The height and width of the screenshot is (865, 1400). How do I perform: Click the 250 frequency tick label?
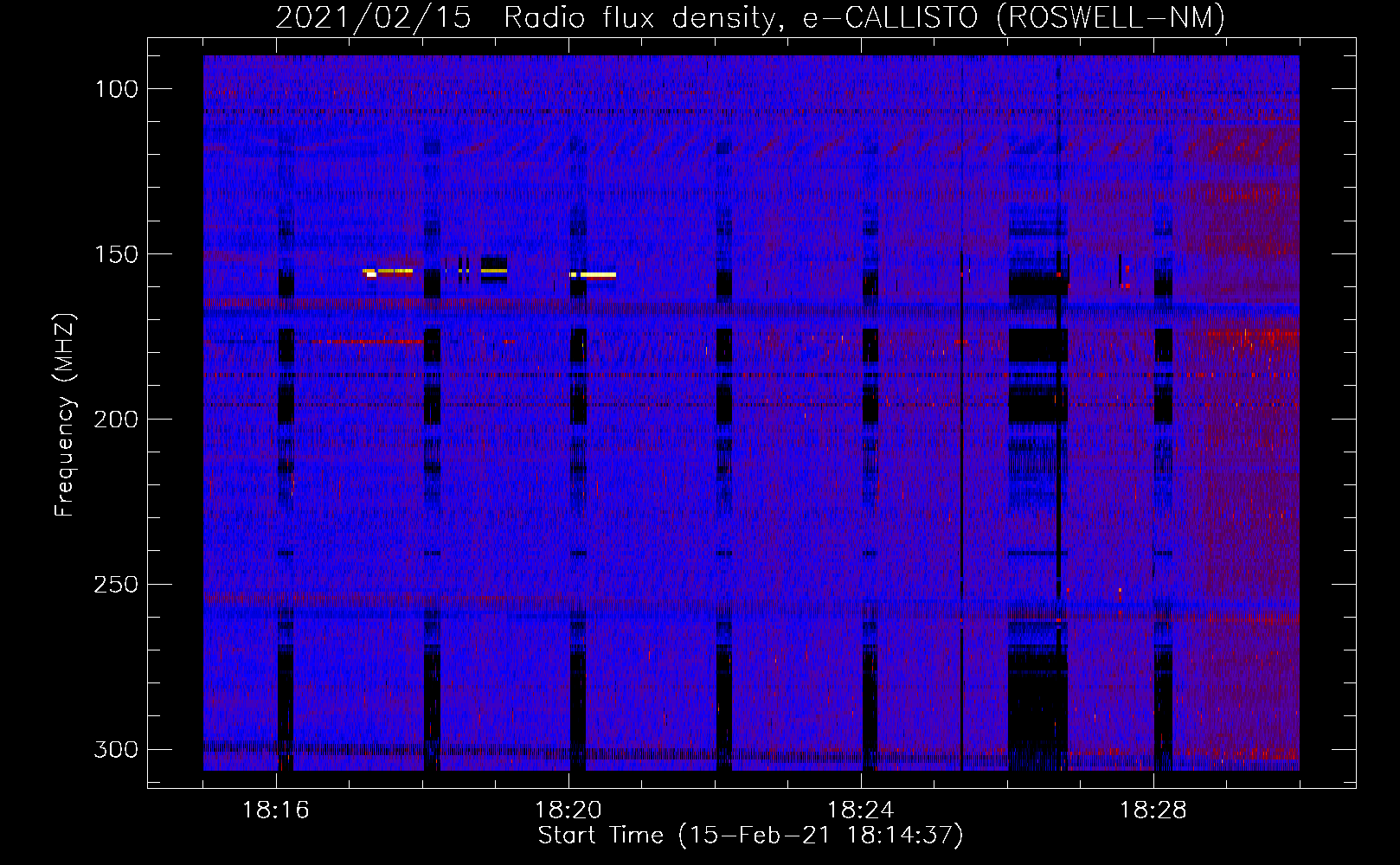coord(115,585)
